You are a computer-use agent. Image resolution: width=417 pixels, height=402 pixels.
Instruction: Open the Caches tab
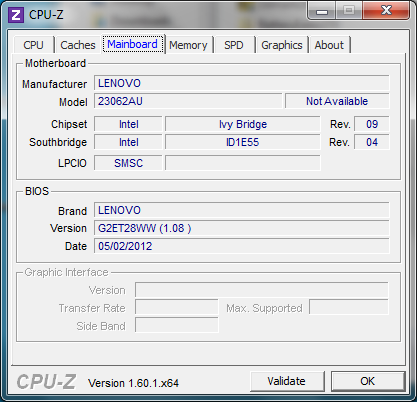pos(78,45)
